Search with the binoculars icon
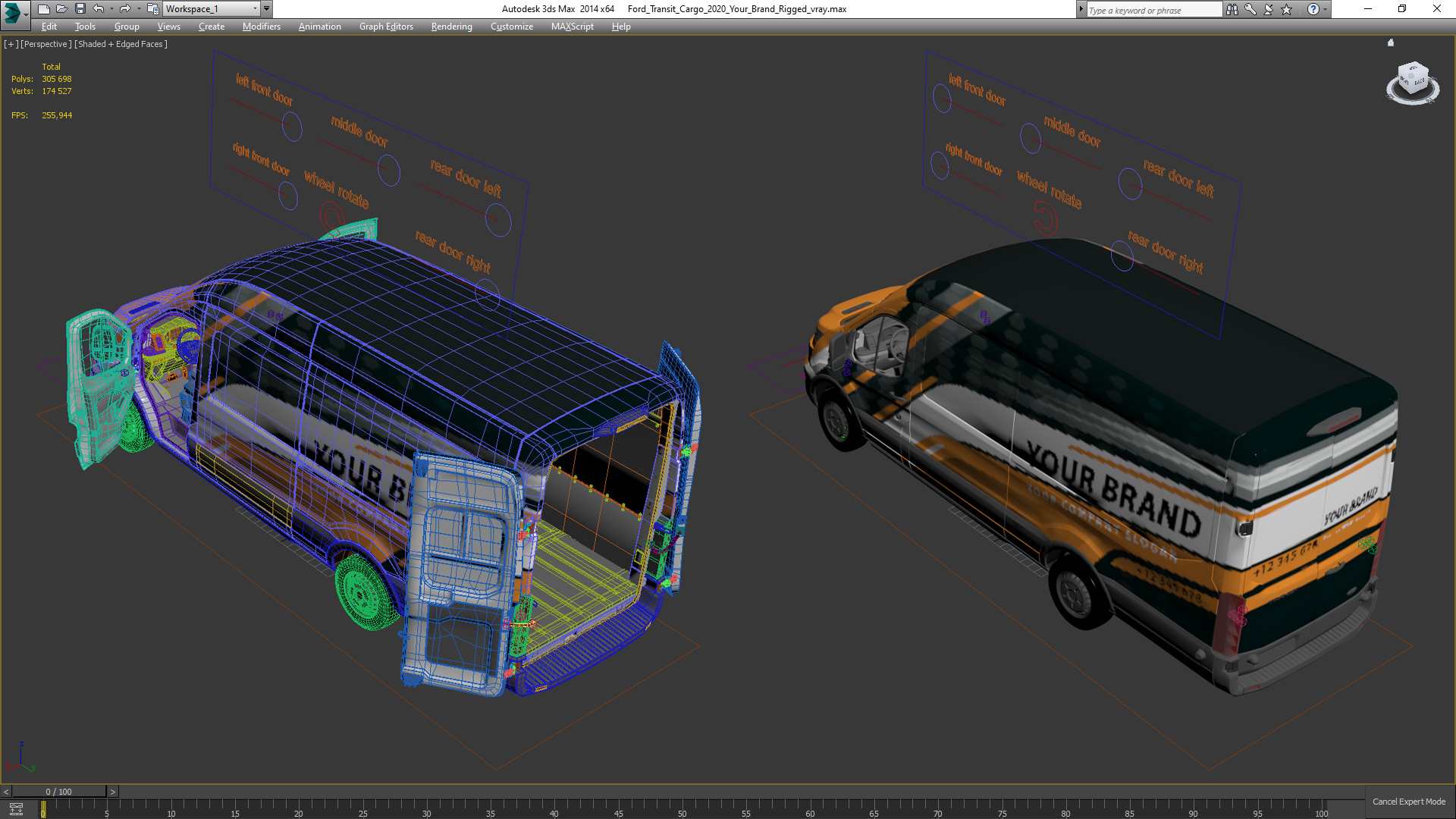Image resolution: width=1456 pixels, height=819 pixels. coord(1232,9)
